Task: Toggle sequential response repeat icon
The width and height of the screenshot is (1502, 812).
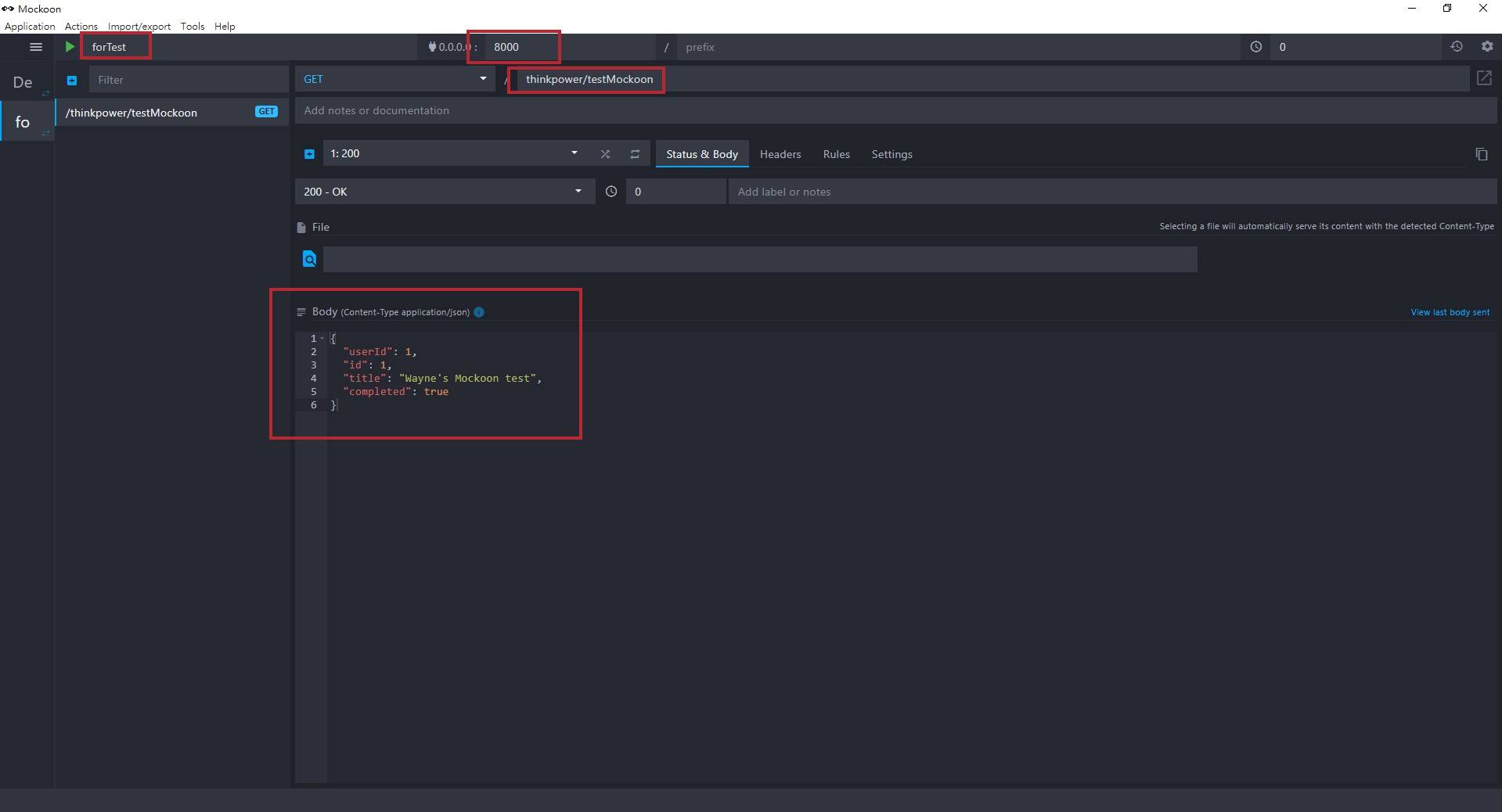Action: point(635,154)
